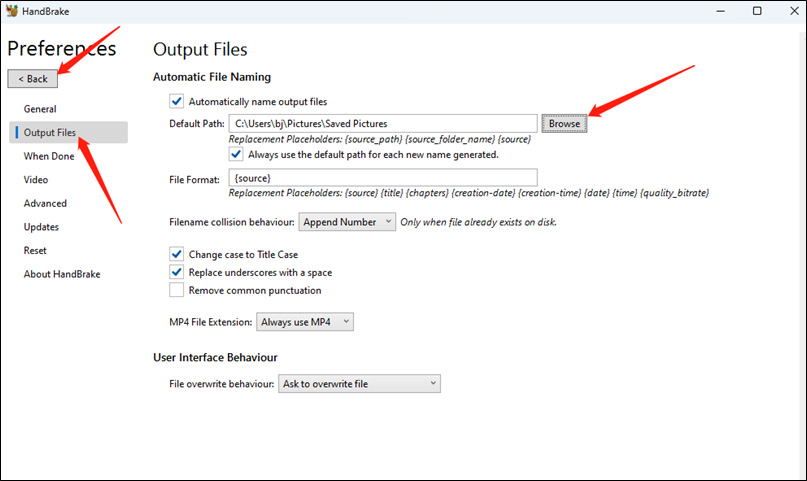Image resolution: width=807 pixels, height=481 pixels.
Task: Enable Remove common punctuation option
Action: 177,290
